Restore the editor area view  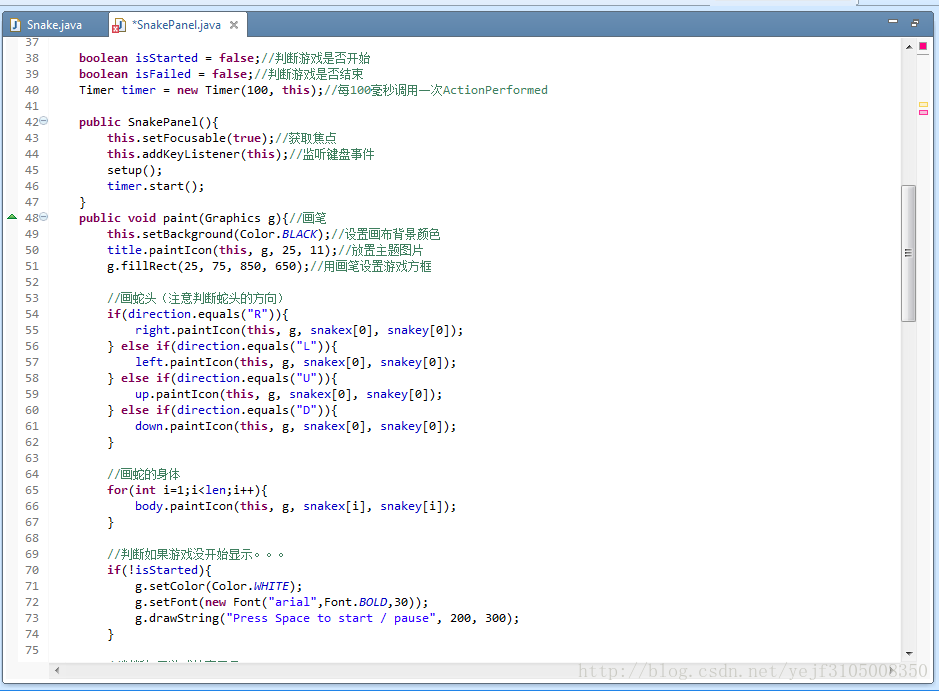coord(915,23)
